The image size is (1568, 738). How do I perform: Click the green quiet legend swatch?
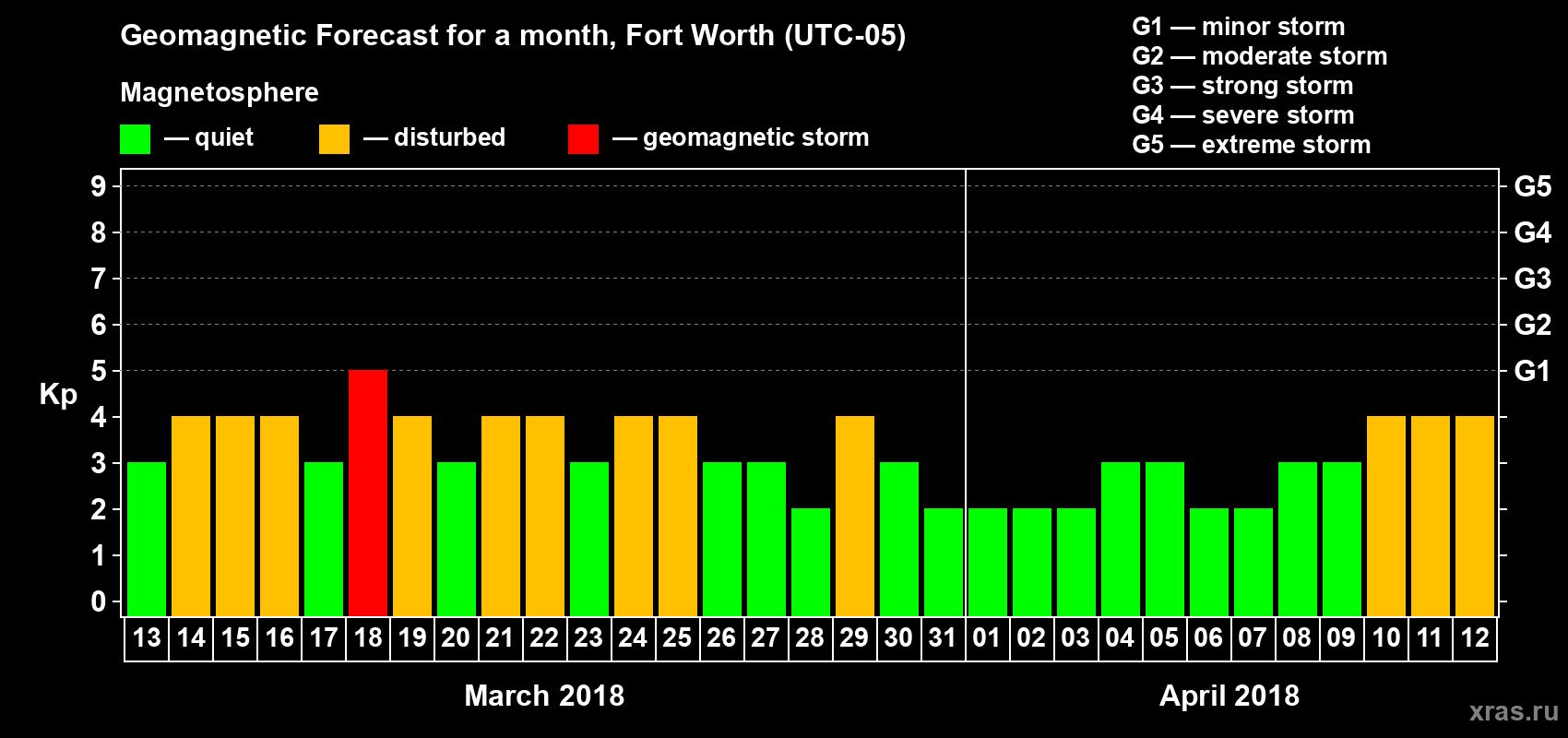[x=135, y=139]
